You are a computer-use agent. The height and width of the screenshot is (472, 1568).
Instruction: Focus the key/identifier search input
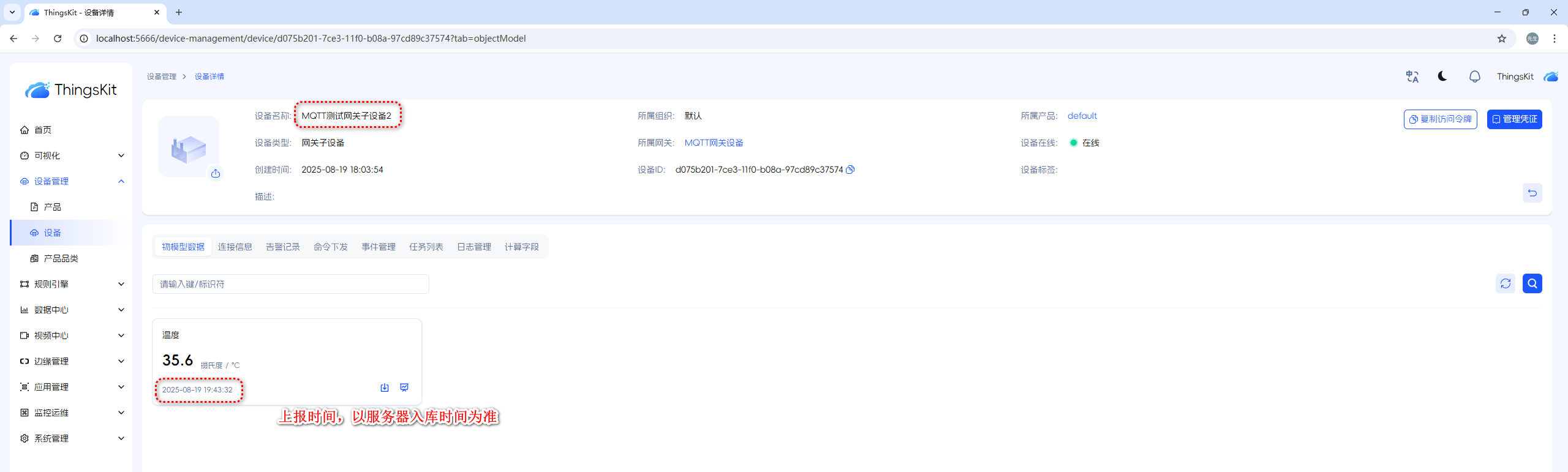point(290,284)
